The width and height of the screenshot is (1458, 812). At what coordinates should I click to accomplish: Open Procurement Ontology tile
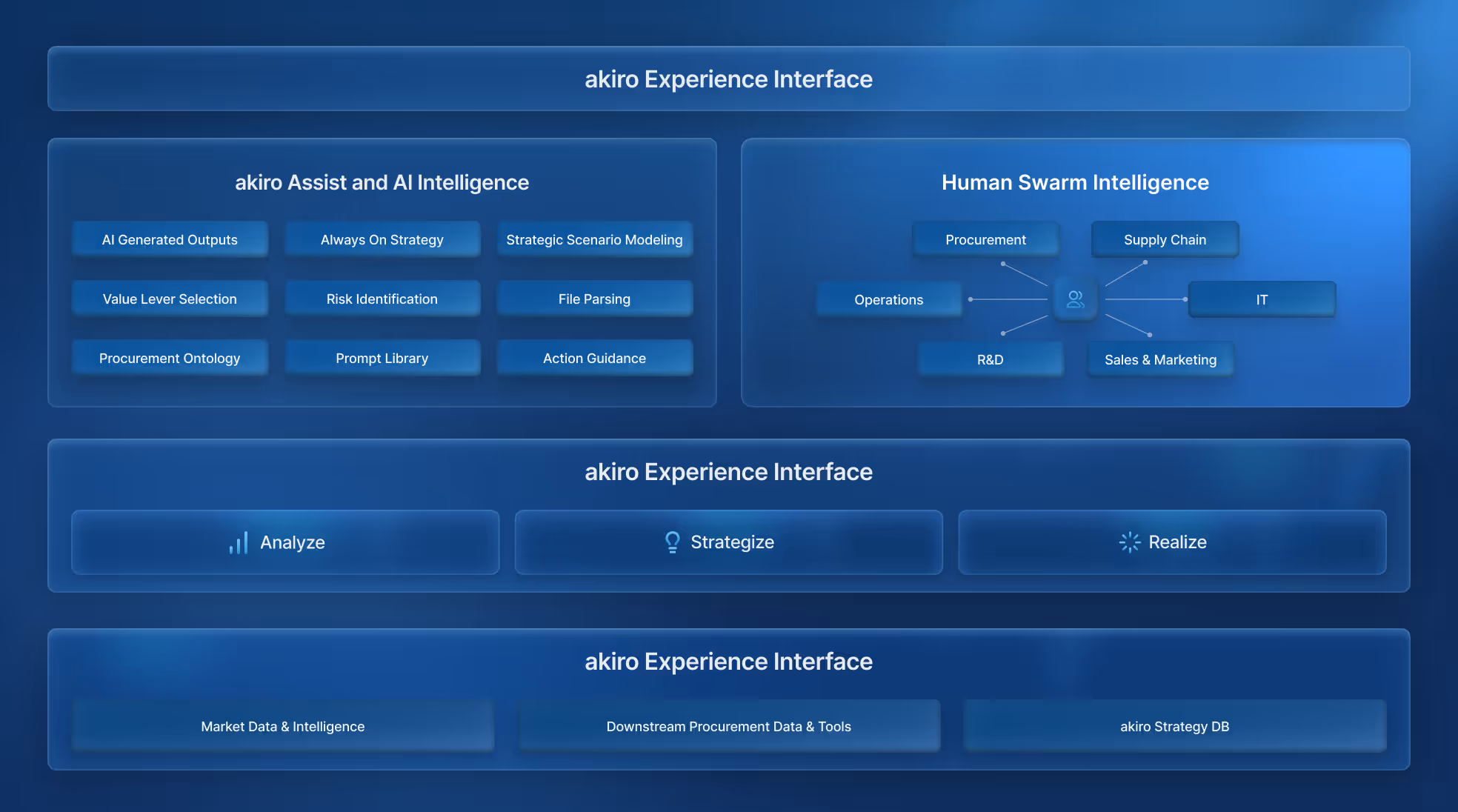pyautogui.click(x=170, y=358)
